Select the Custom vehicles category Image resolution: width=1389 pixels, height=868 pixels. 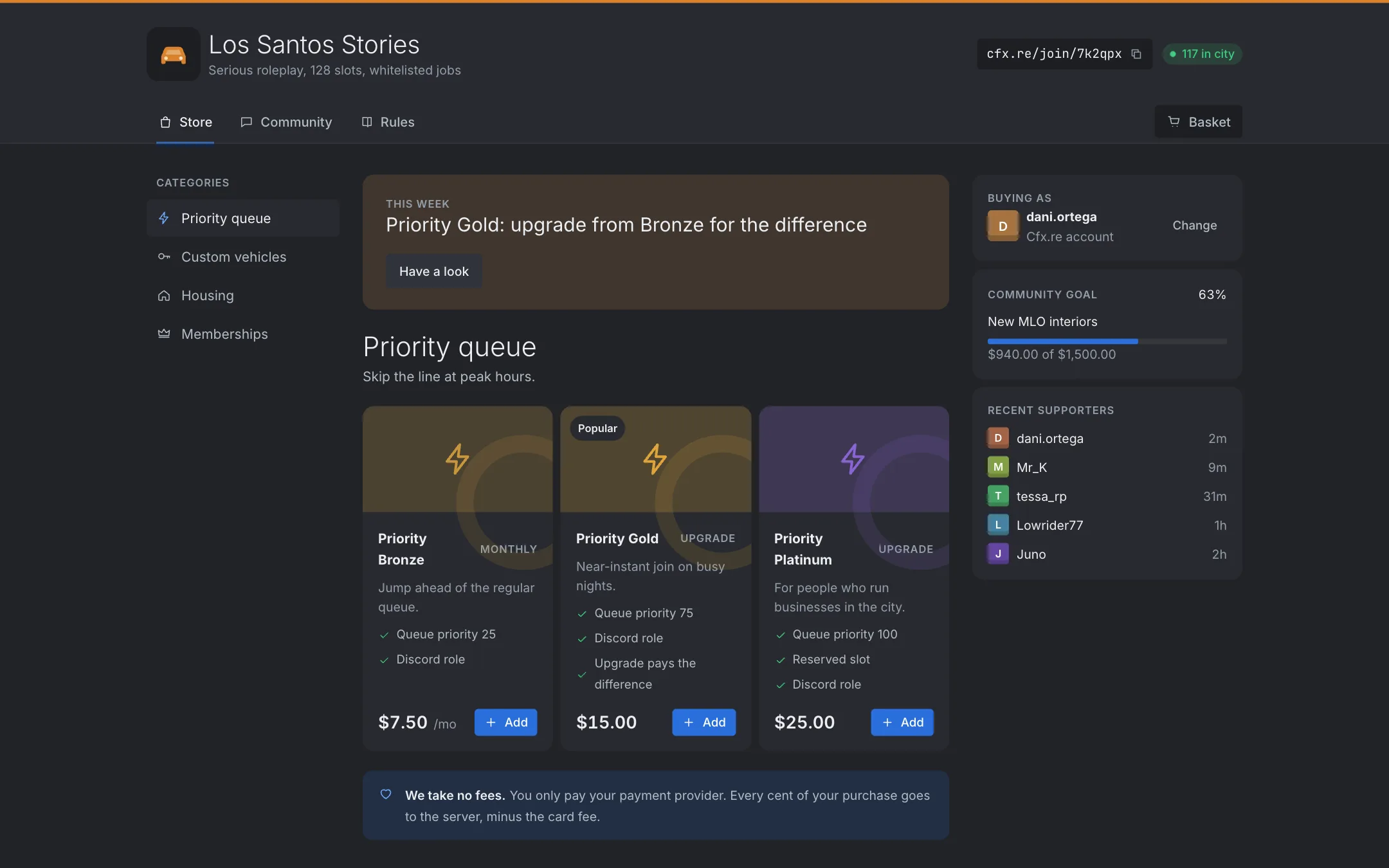coord(243,257)
